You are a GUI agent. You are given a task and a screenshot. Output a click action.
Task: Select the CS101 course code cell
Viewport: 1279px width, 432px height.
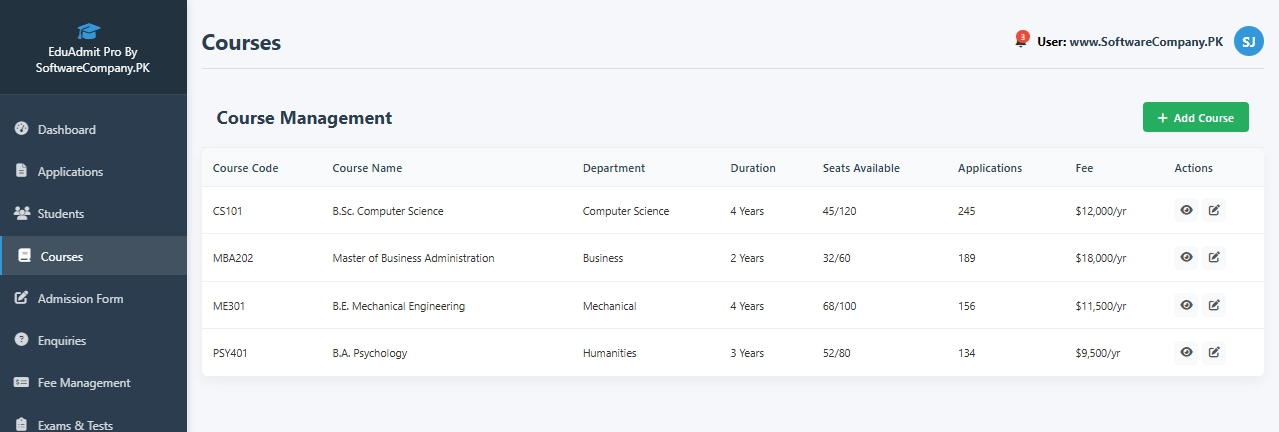click(x=228, y=211)
